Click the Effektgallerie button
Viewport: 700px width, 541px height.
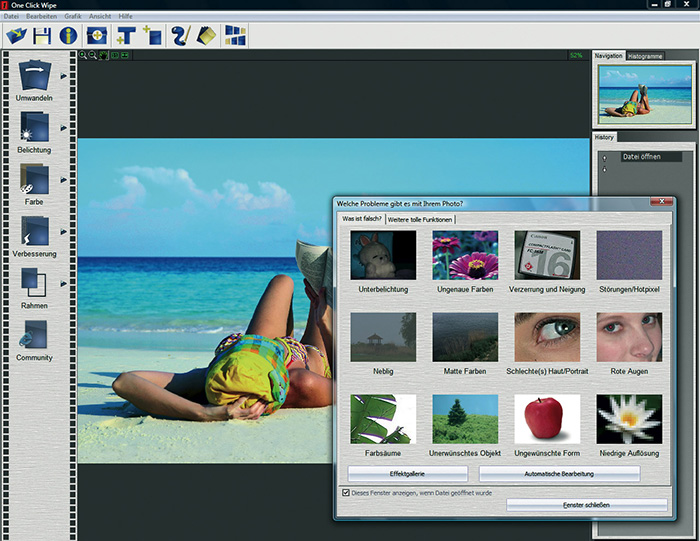click(x=407, y=474)
